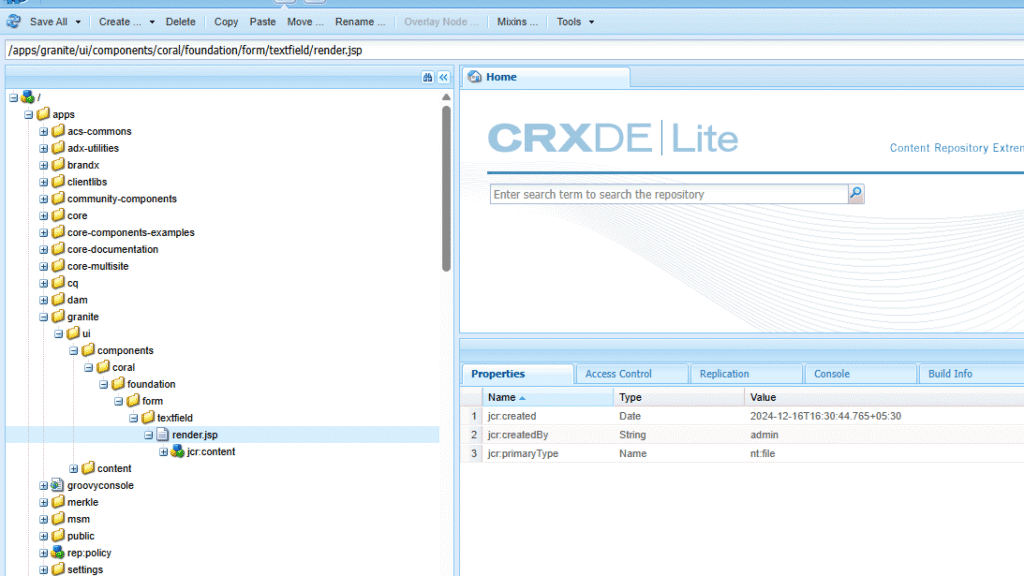The image size is (1024, 576).
Task: Expand the content folder node
Action: coord(74,468)
